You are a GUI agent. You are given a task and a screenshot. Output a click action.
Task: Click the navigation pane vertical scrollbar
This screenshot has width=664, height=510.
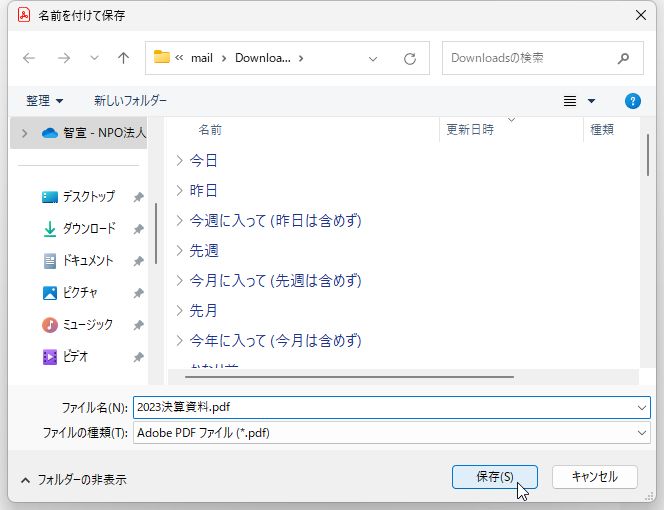[156, 233]
